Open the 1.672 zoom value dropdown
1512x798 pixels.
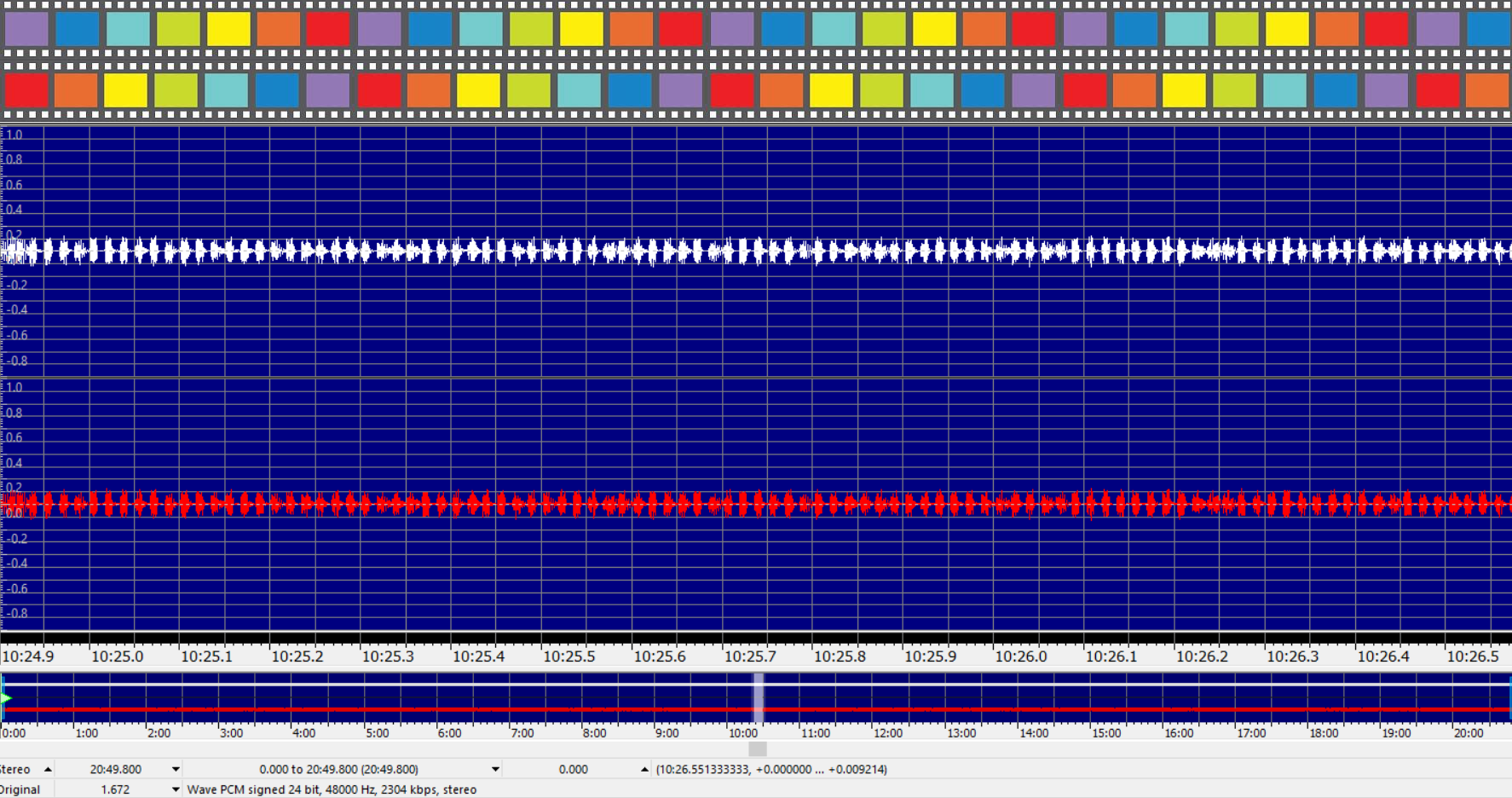[x=176, y=789]
